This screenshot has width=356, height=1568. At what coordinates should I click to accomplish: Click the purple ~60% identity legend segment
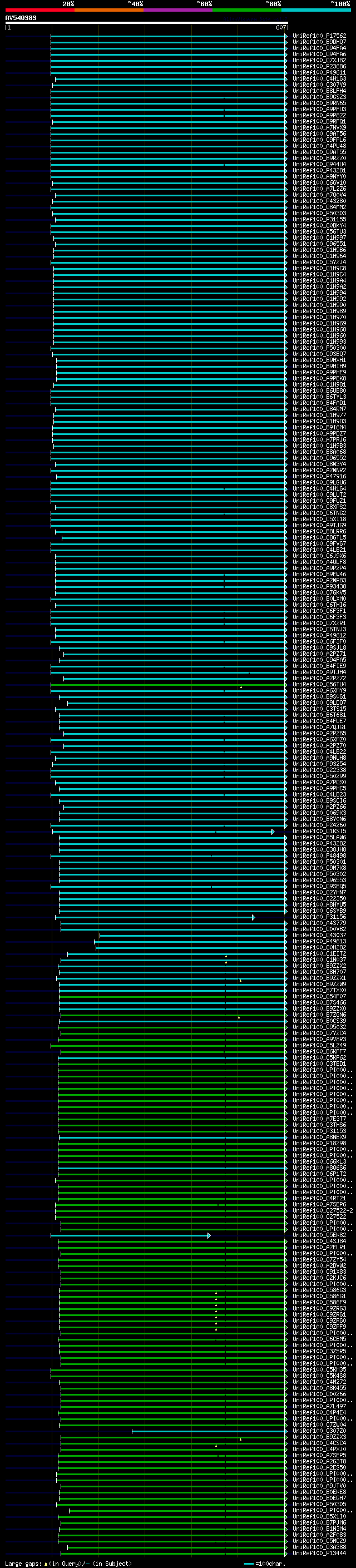point(177,10)
